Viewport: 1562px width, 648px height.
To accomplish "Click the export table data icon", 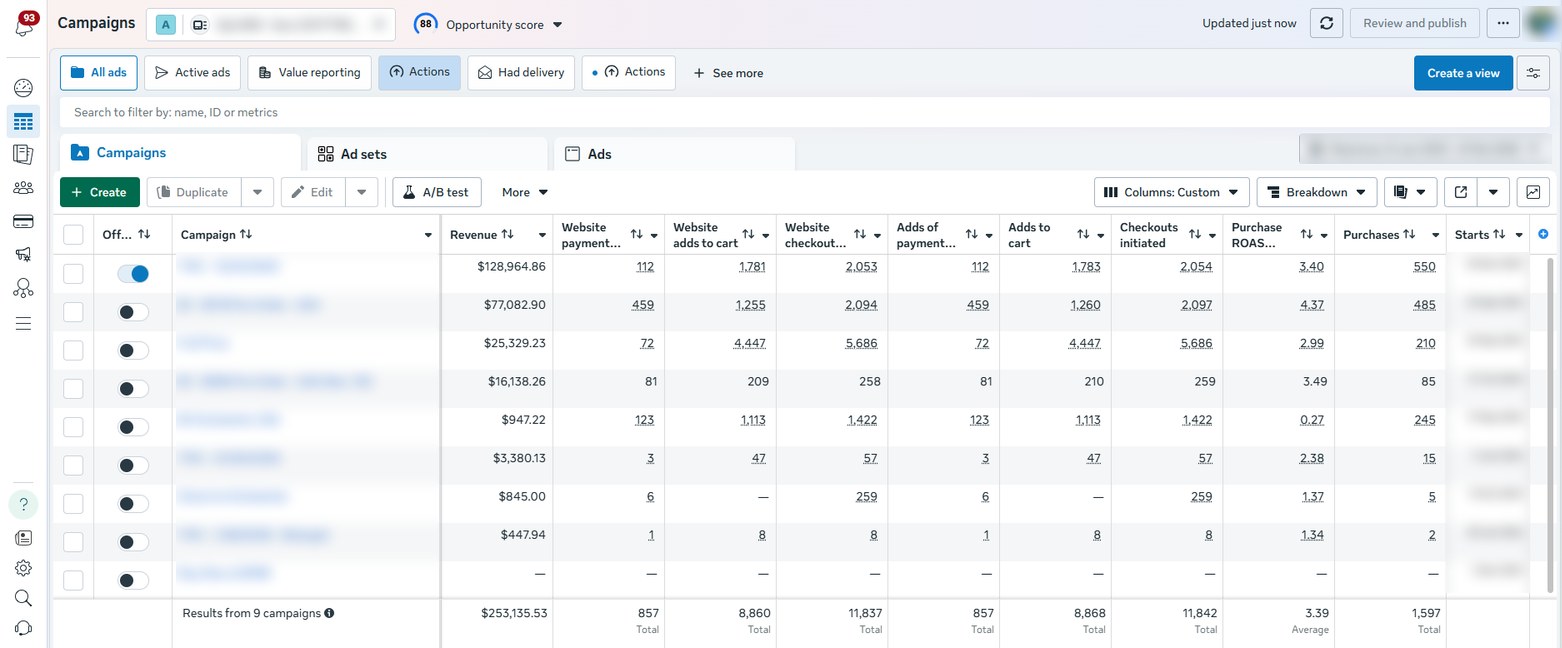I will point(1461,192).
